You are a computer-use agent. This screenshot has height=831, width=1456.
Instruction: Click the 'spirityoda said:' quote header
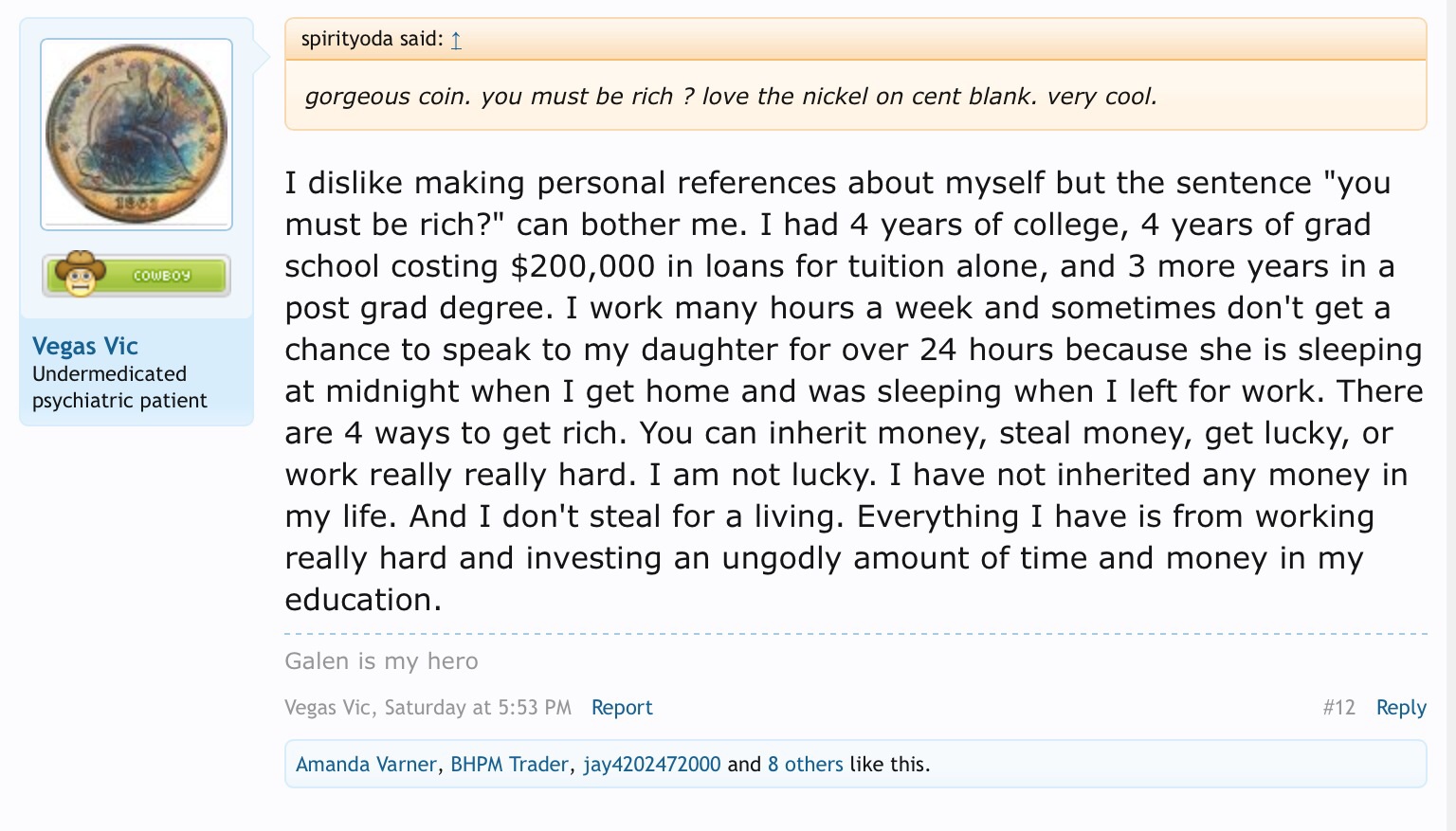[372, 39]
